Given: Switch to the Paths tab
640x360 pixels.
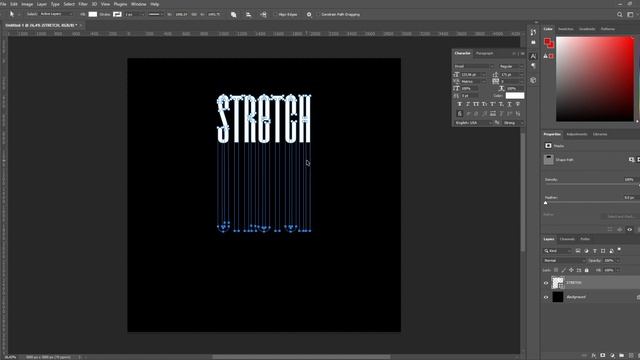Looking at the screenshot, I should [585, 239].
